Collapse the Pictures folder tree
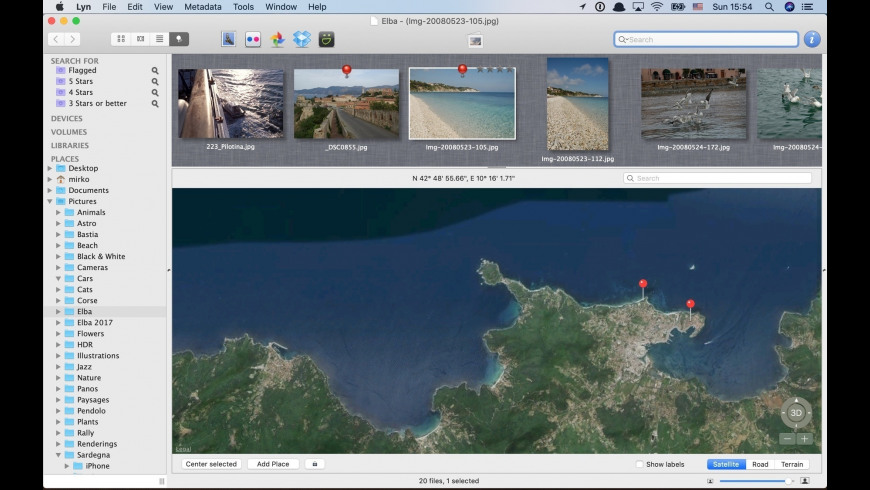This screenshot has width=870, height=490. click(50, 202)
